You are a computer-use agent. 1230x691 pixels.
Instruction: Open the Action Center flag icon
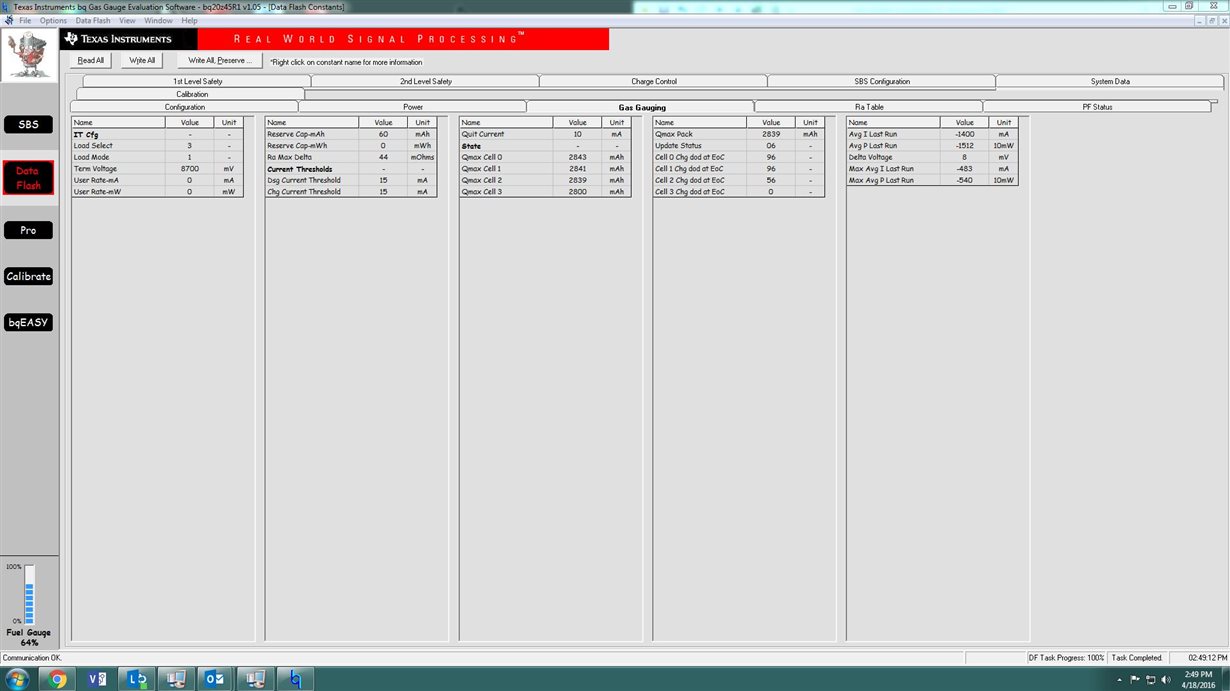1135,679
